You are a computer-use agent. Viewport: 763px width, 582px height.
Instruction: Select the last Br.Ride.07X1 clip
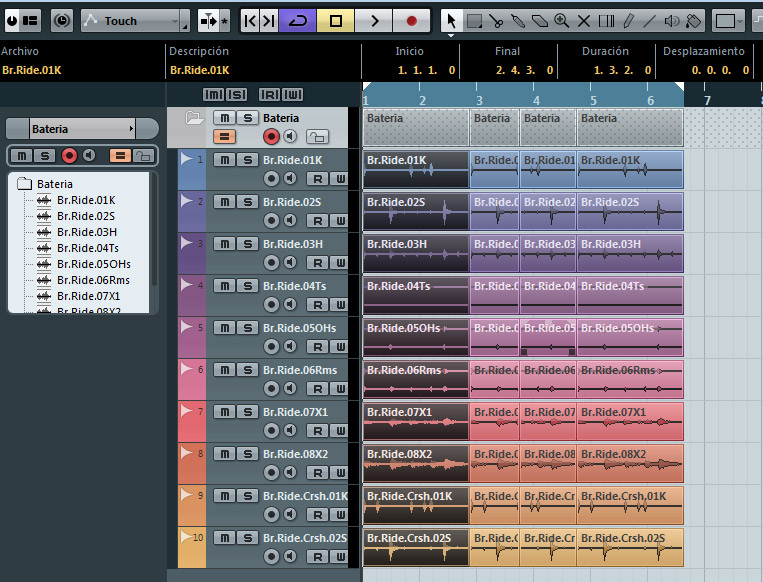tap(630, 421)
